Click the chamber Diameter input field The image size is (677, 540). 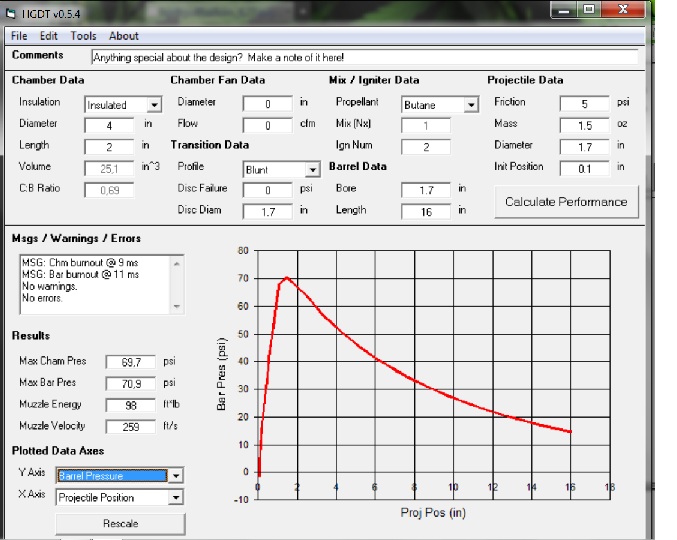[109, 125]
